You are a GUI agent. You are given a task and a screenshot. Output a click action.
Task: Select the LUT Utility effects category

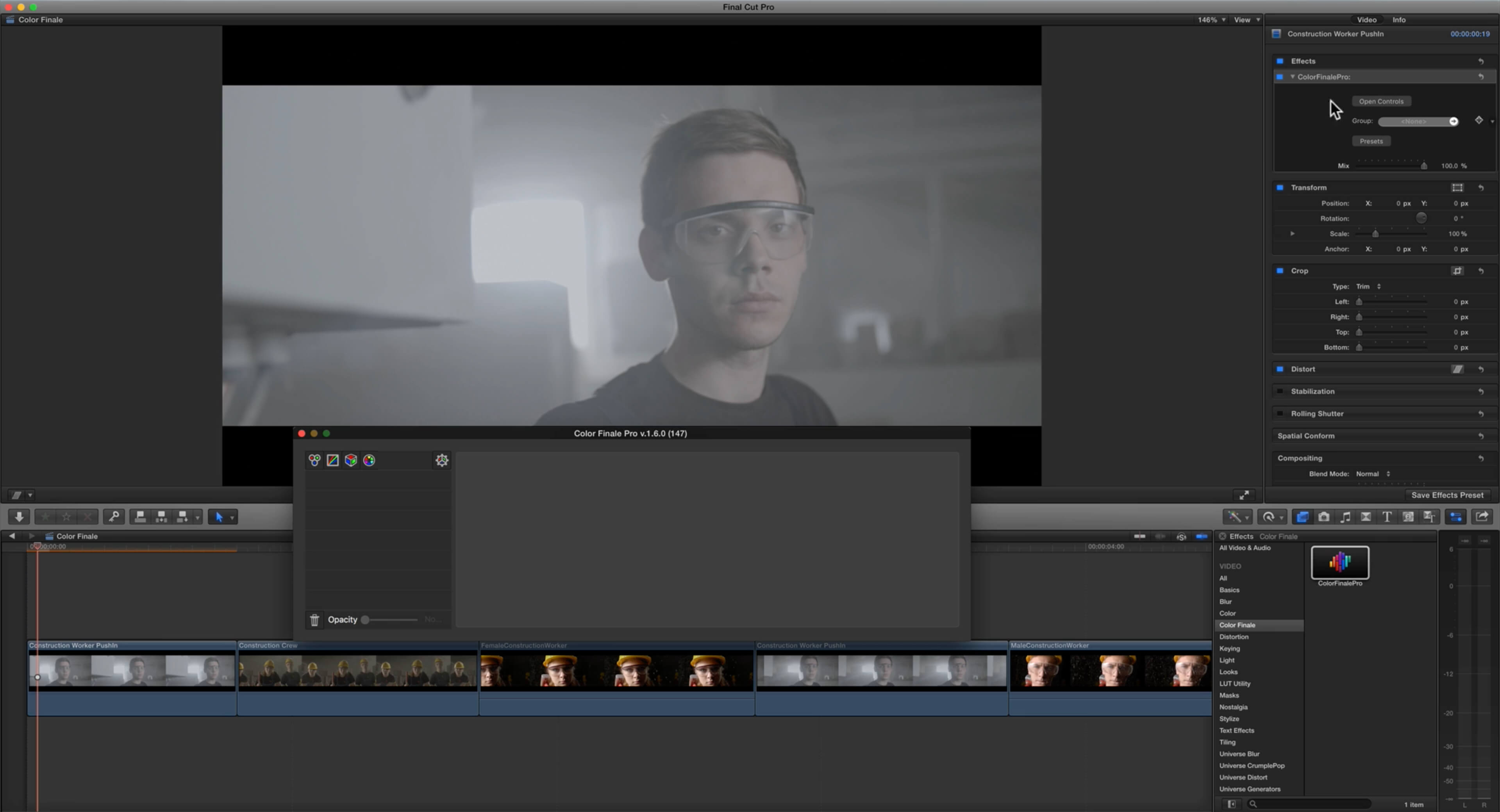[x=1235, y=684]
